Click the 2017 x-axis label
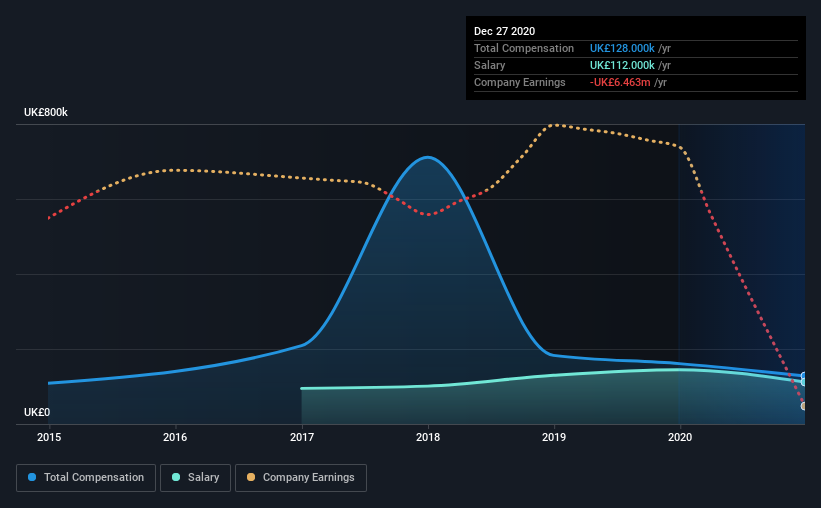Screen dimensions: 821x508 point(302,437)
